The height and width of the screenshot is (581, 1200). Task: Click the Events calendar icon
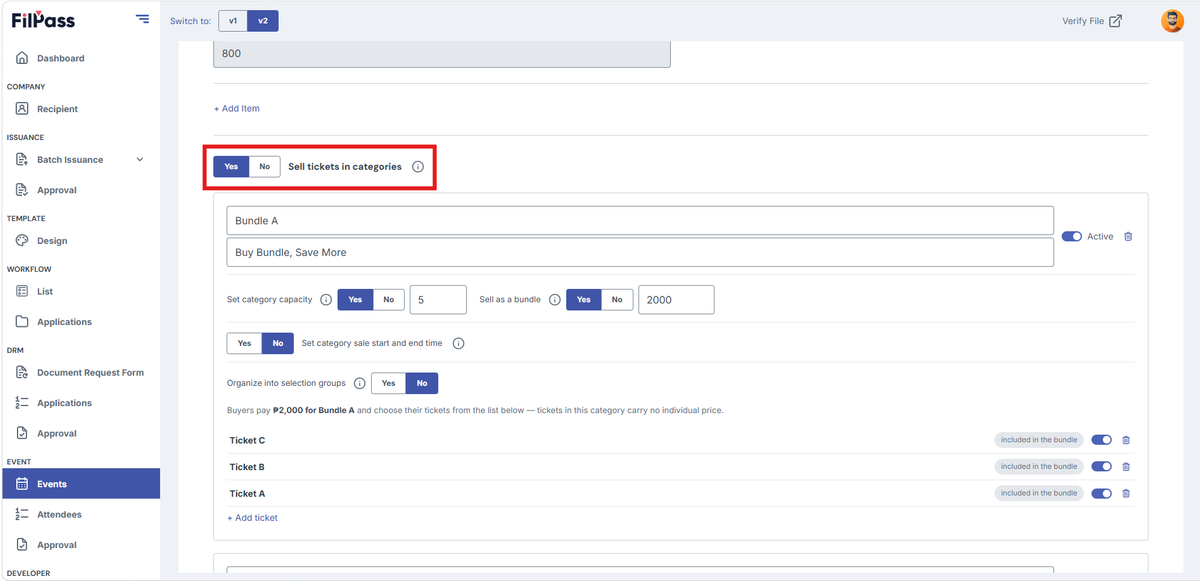[x=22, y=484]
